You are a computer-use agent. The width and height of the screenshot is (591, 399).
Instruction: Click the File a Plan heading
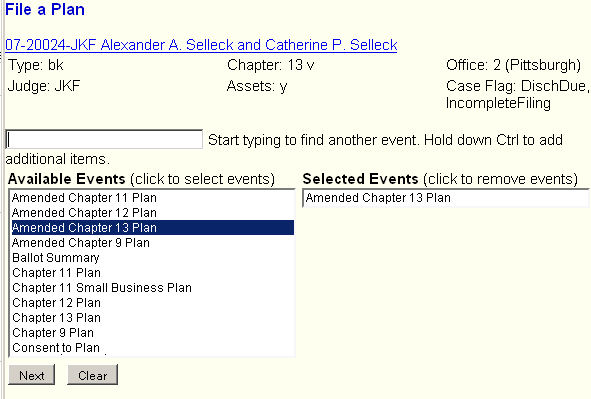45,9
